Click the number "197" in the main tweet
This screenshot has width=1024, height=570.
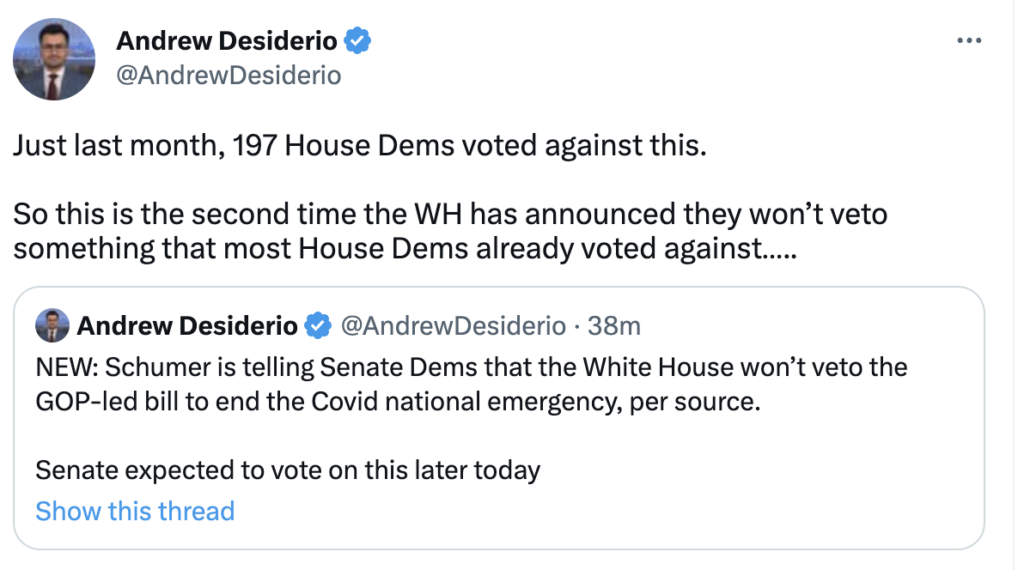254,146
